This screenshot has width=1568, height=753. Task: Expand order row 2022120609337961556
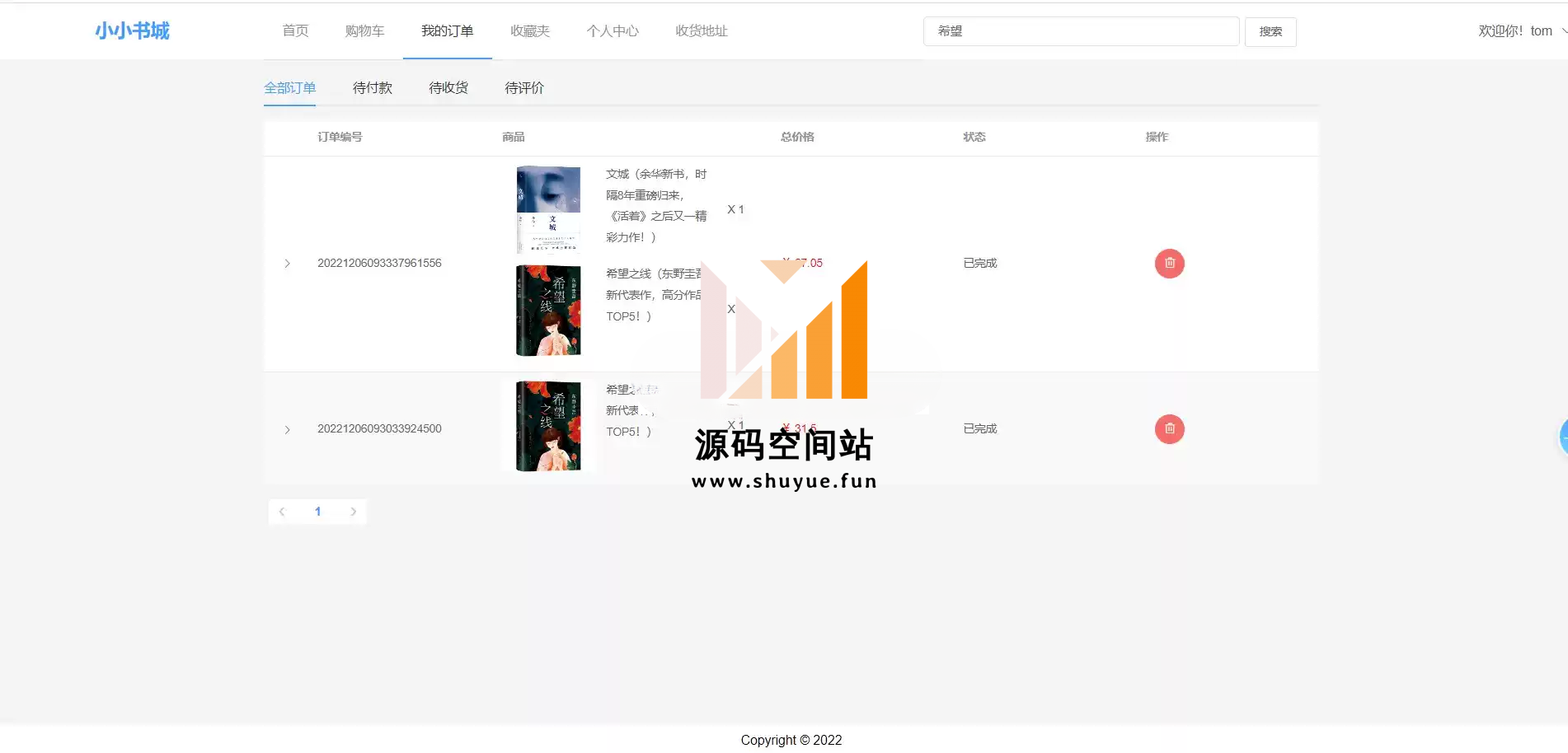[287, 264]
